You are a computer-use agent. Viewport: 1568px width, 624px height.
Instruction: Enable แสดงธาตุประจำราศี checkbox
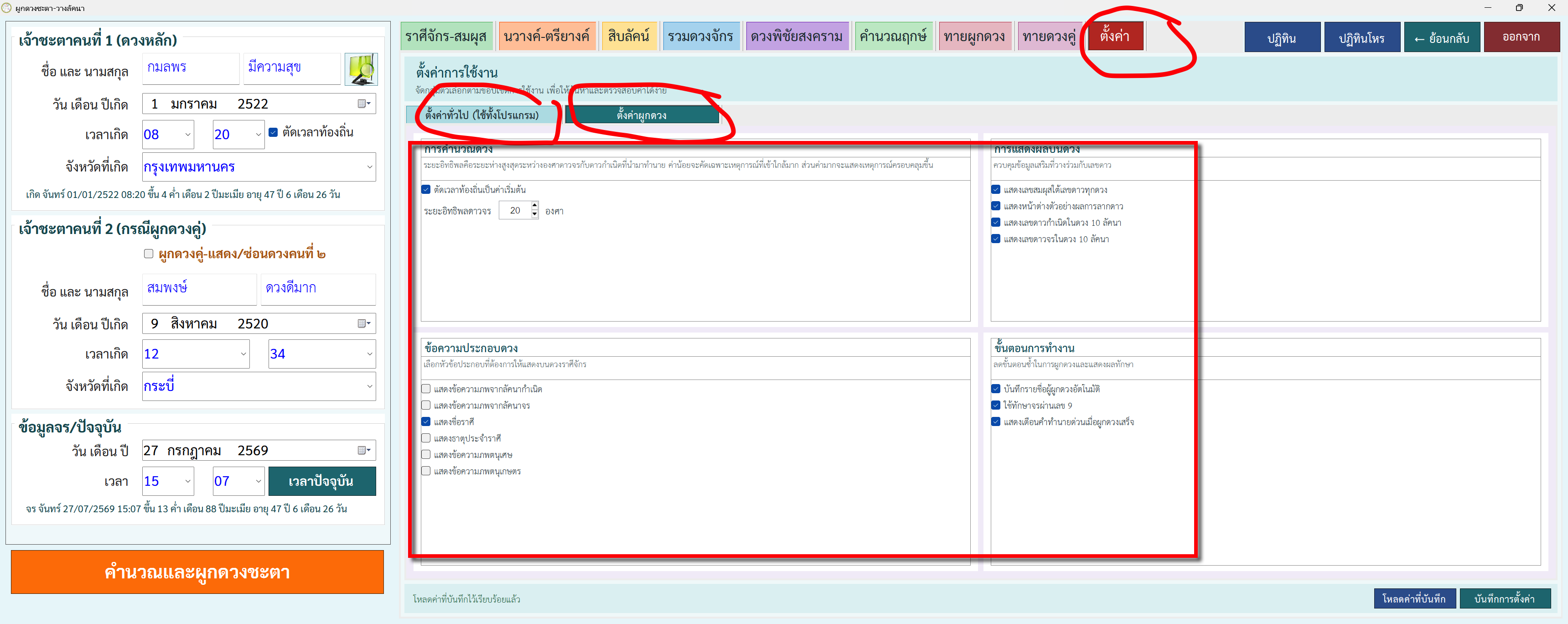426,438
